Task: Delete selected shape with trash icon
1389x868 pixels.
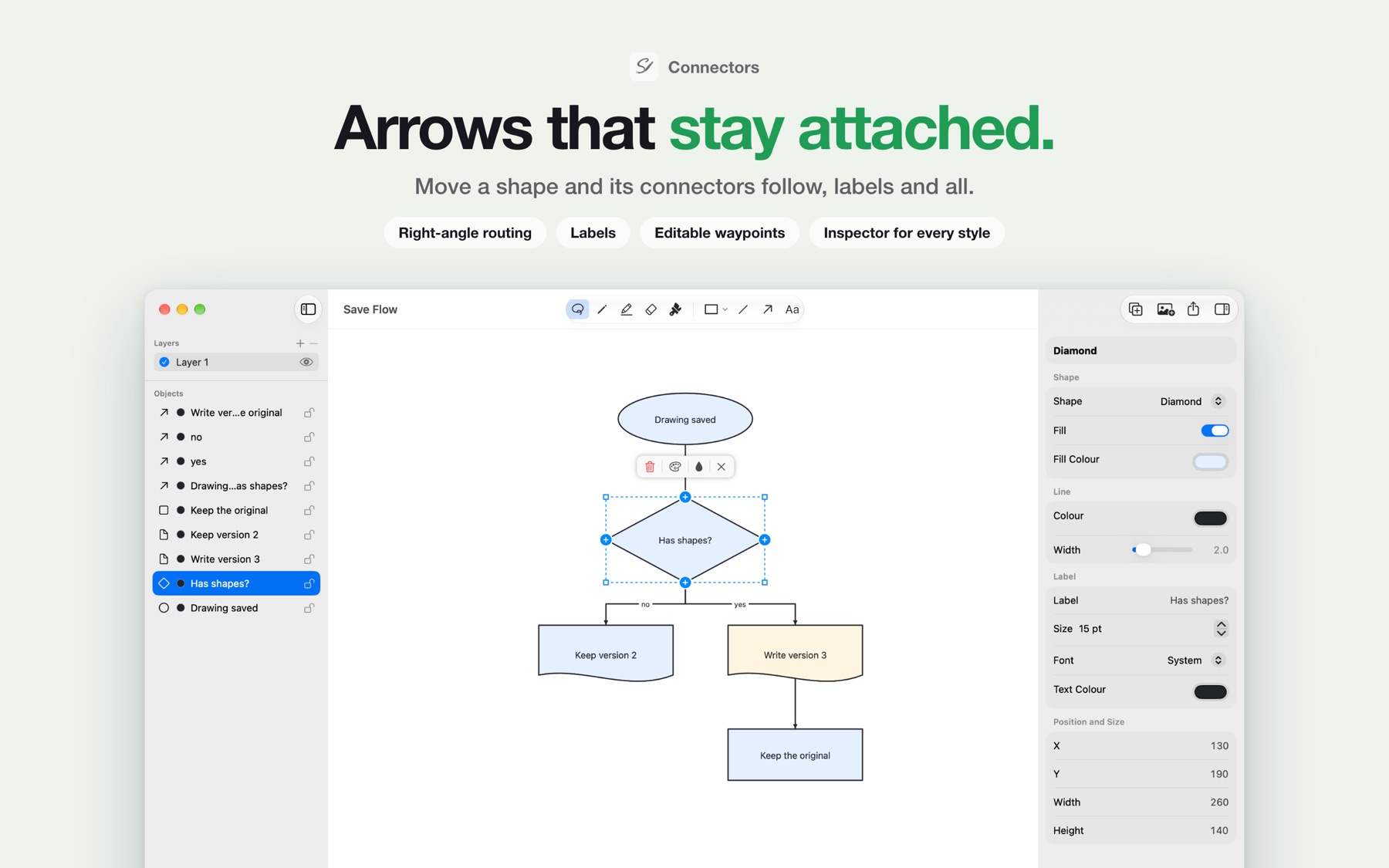Action: coord(650,467)
